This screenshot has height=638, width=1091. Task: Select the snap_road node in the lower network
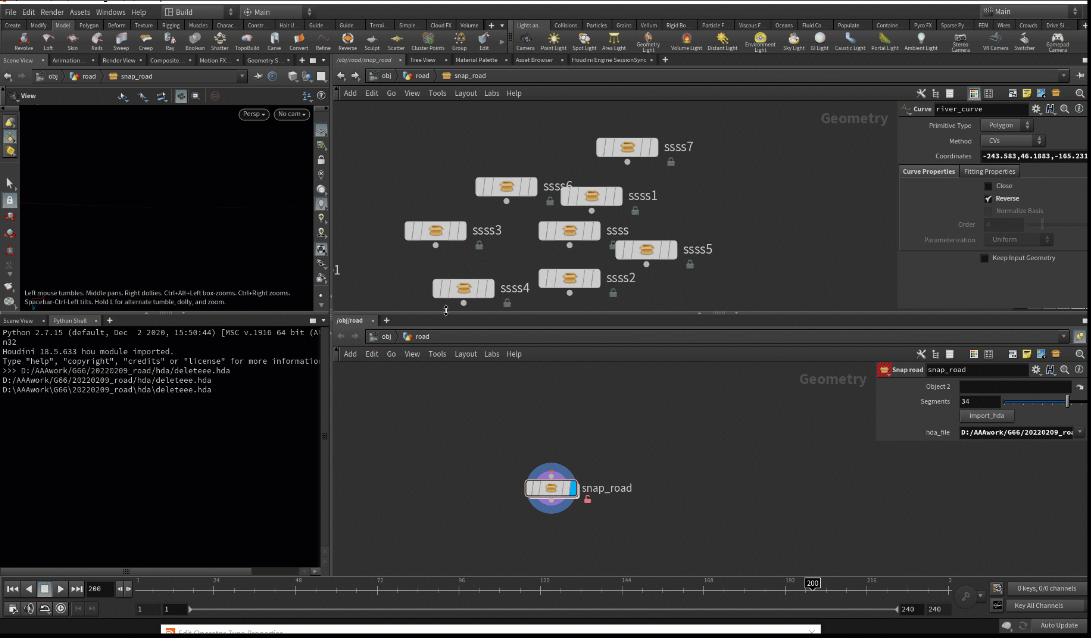[x=552, y=488]
